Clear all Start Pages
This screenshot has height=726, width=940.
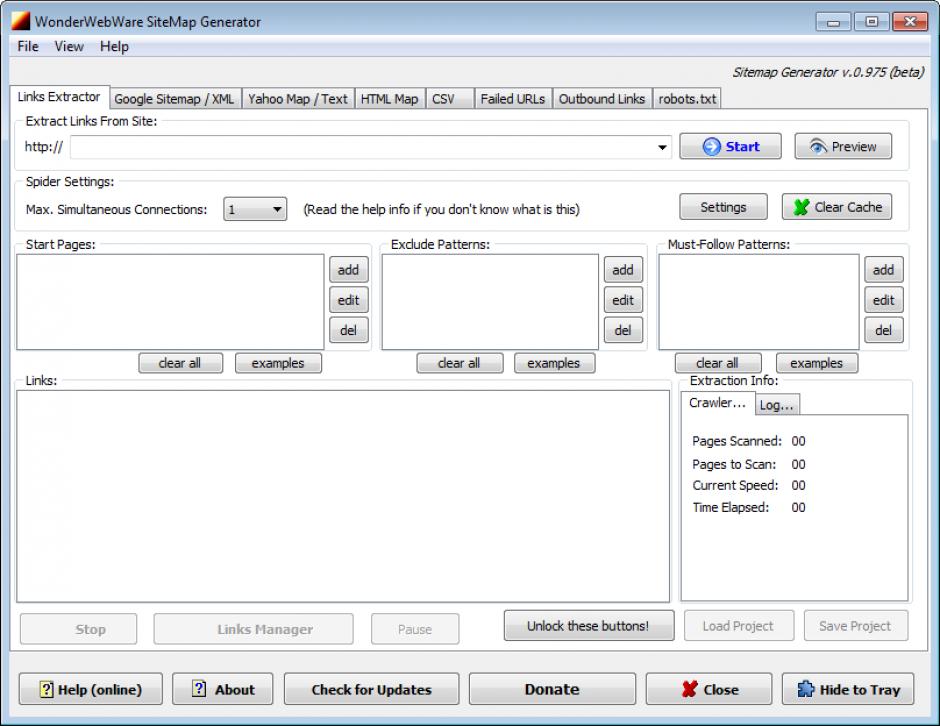(x=180, y=363)
